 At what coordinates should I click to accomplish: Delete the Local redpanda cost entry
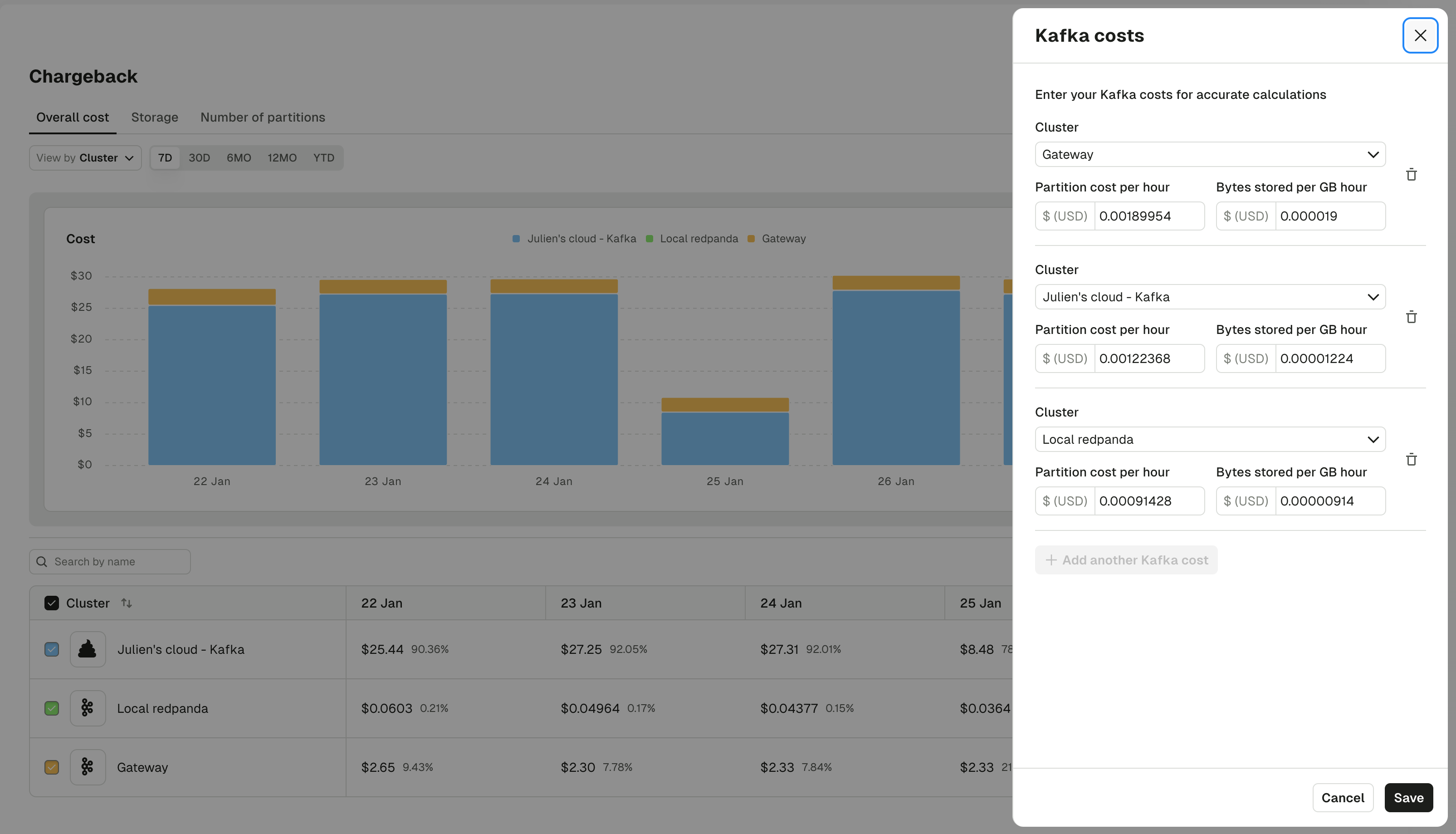(x=1412, y=459)
